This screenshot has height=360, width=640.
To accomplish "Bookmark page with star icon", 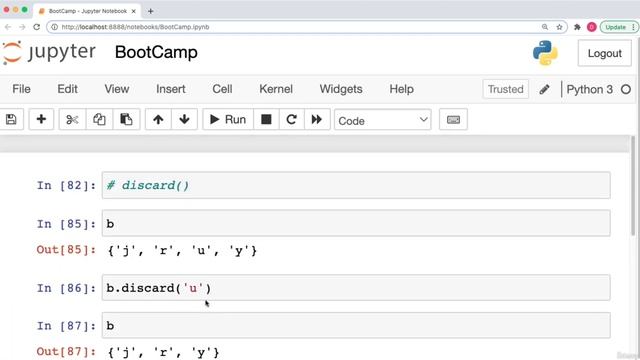I will 559,27.
